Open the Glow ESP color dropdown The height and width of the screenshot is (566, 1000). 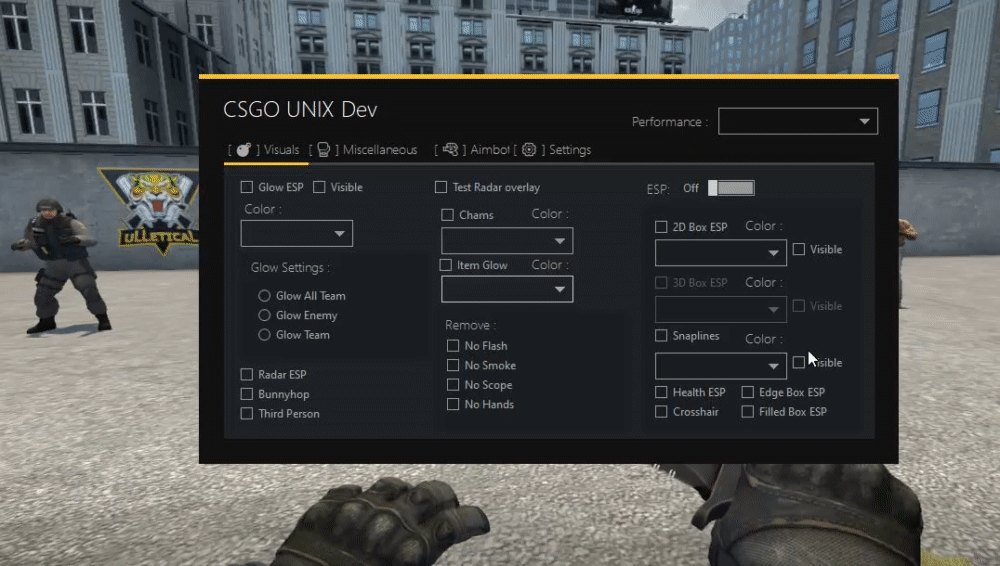[x=297, y=234]
